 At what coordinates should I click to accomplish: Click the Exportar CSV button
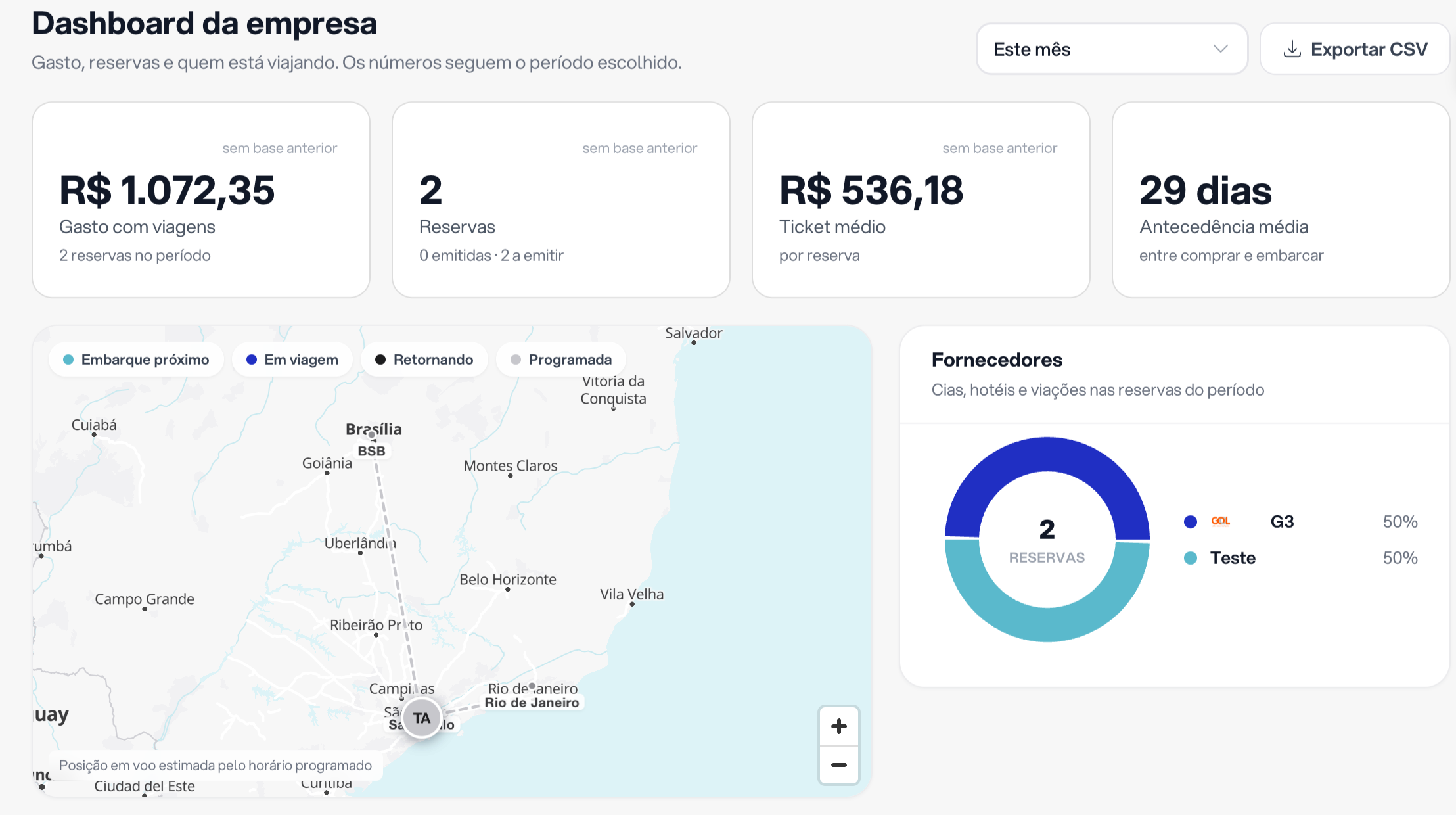(1355, 49)
